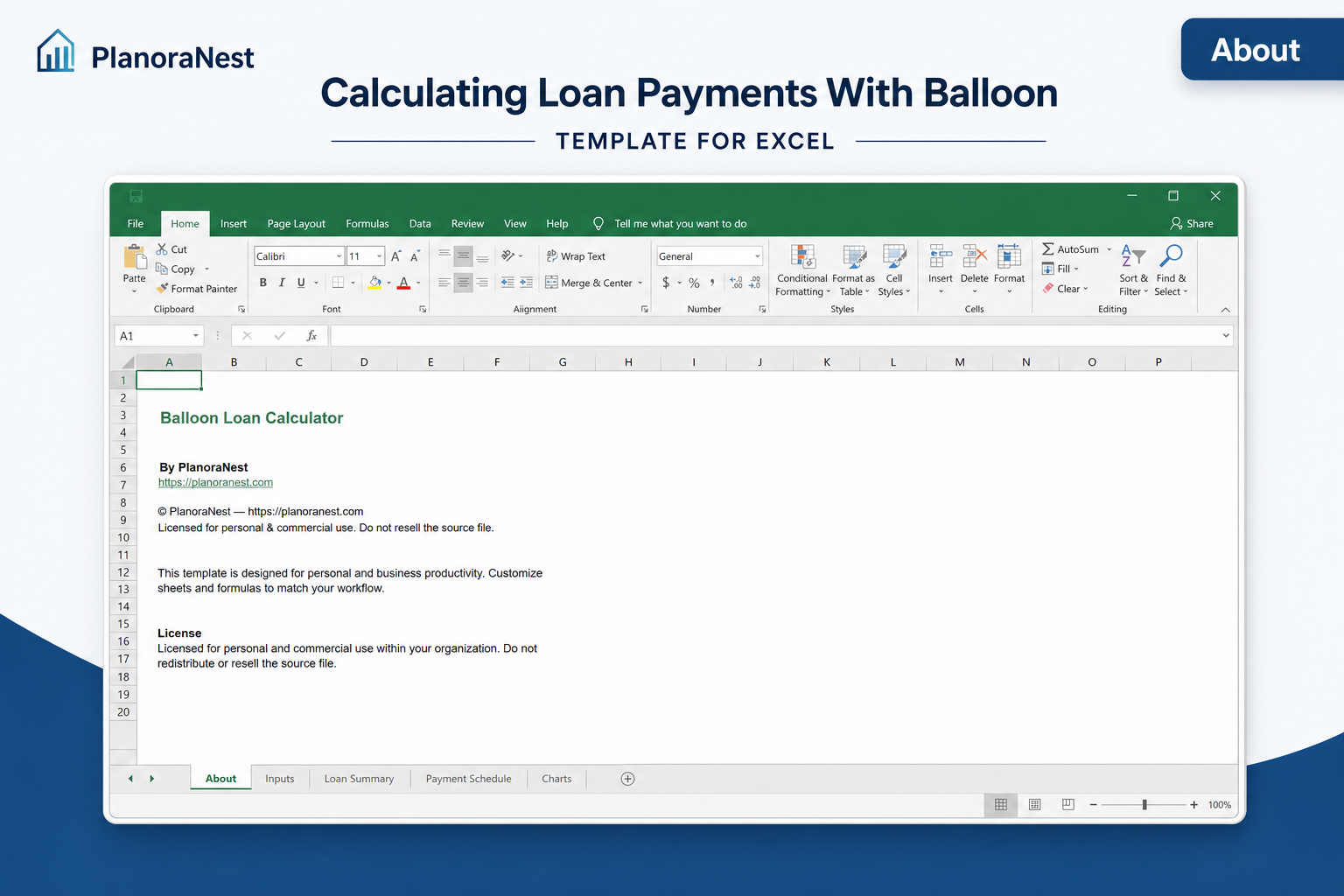Switch to Page Layout view in status bar
The image size is (1344, 896).
pyautogui.click(x=1034, y=804)
